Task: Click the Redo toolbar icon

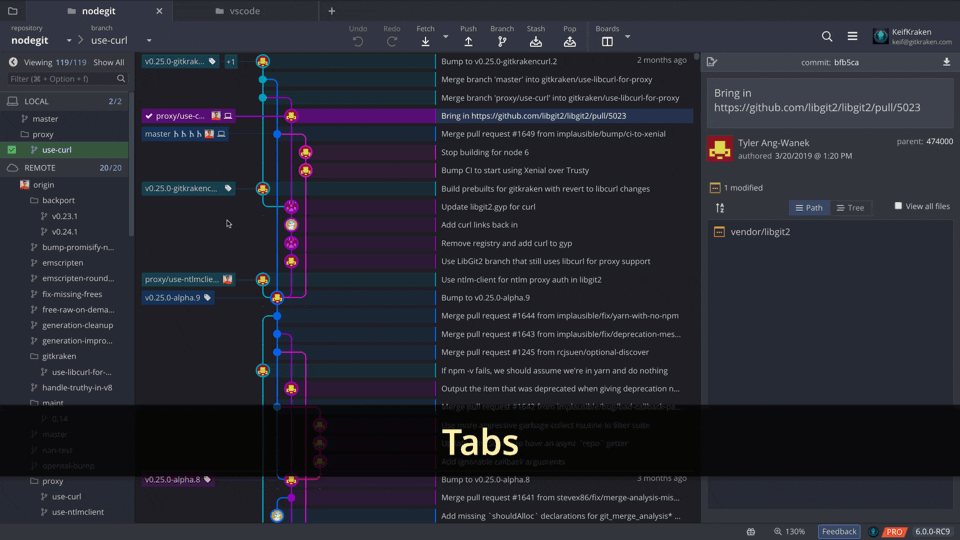Action: pyautogui.click(x=392, y=42)
